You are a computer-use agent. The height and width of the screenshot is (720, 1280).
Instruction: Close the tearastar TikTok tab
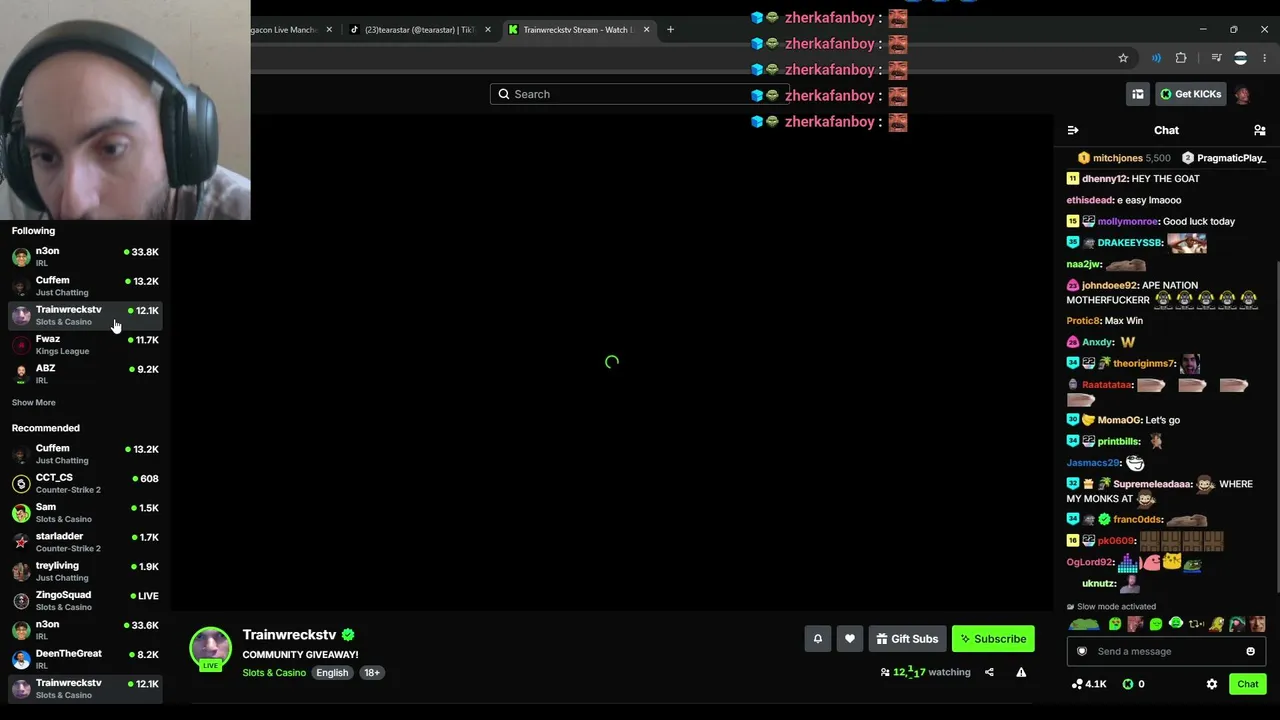pos(487,29)
